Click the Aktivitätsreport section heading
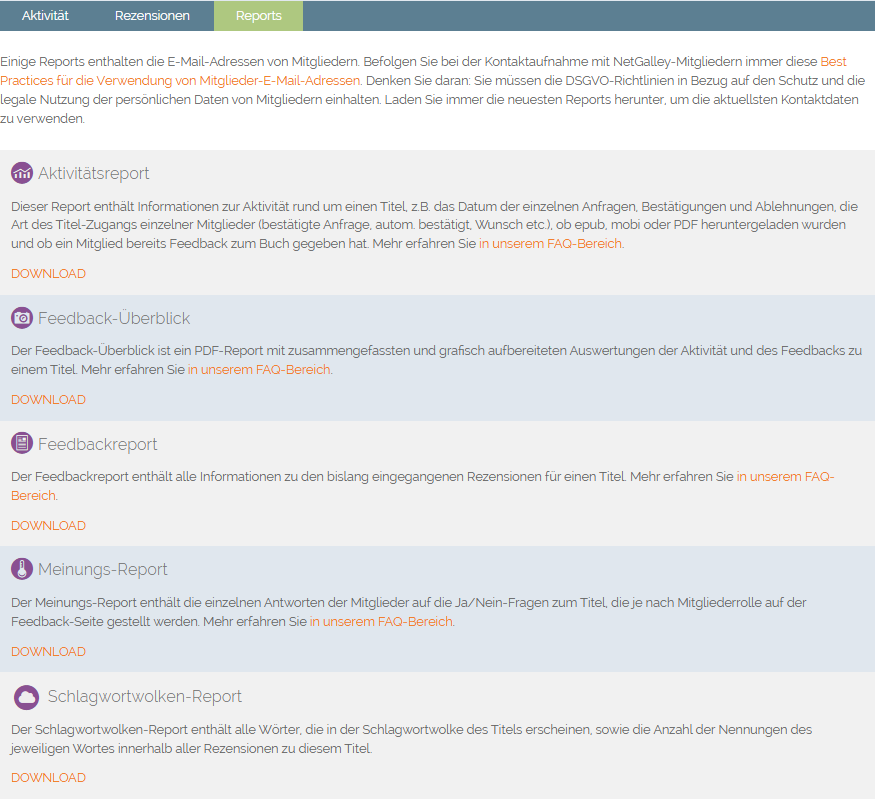877x801 pixels. (94, 173)
